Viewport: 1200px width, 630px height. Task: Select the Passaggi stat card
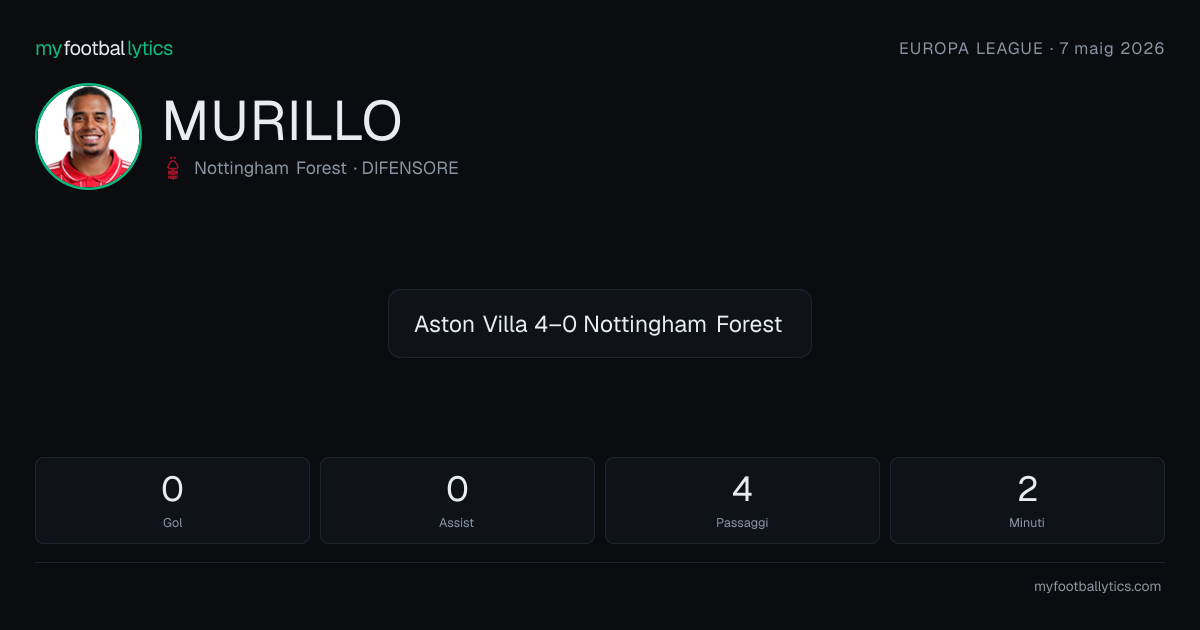pos(742,500)
